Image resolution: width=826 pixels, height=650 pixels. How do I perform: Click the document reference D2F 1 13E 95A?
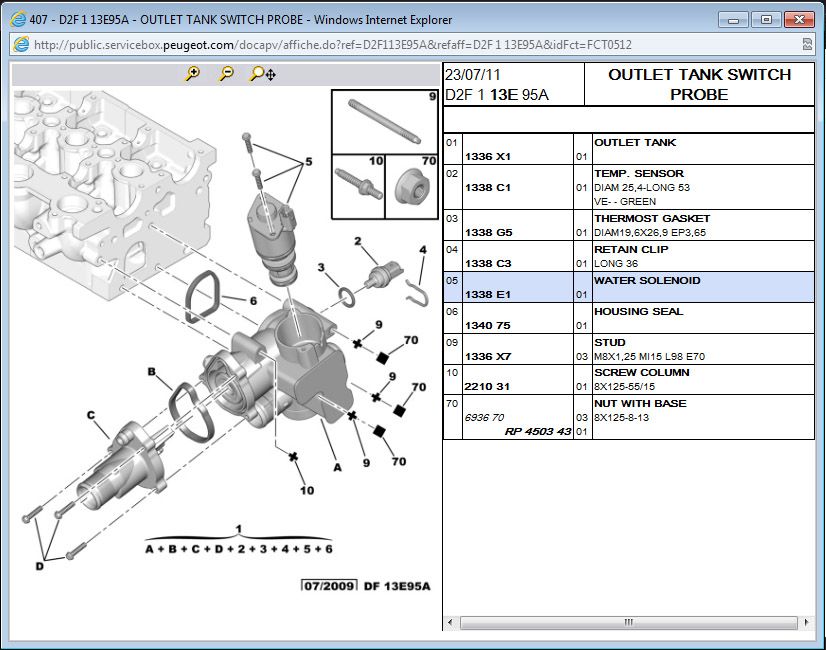(x=497, y=95)
